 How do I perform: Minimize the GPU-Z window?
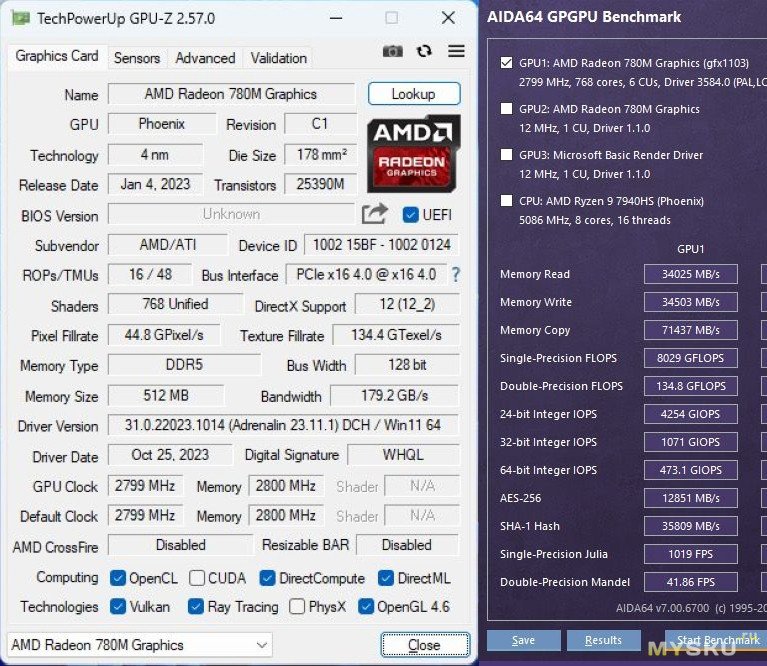click(x=336, y=19)
